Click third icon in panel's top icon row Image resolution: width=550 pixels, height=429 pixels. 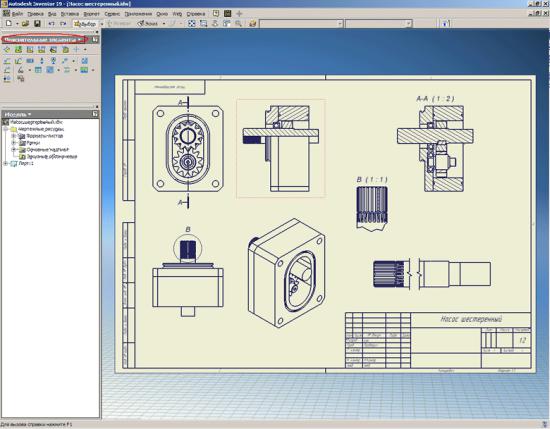30,50
